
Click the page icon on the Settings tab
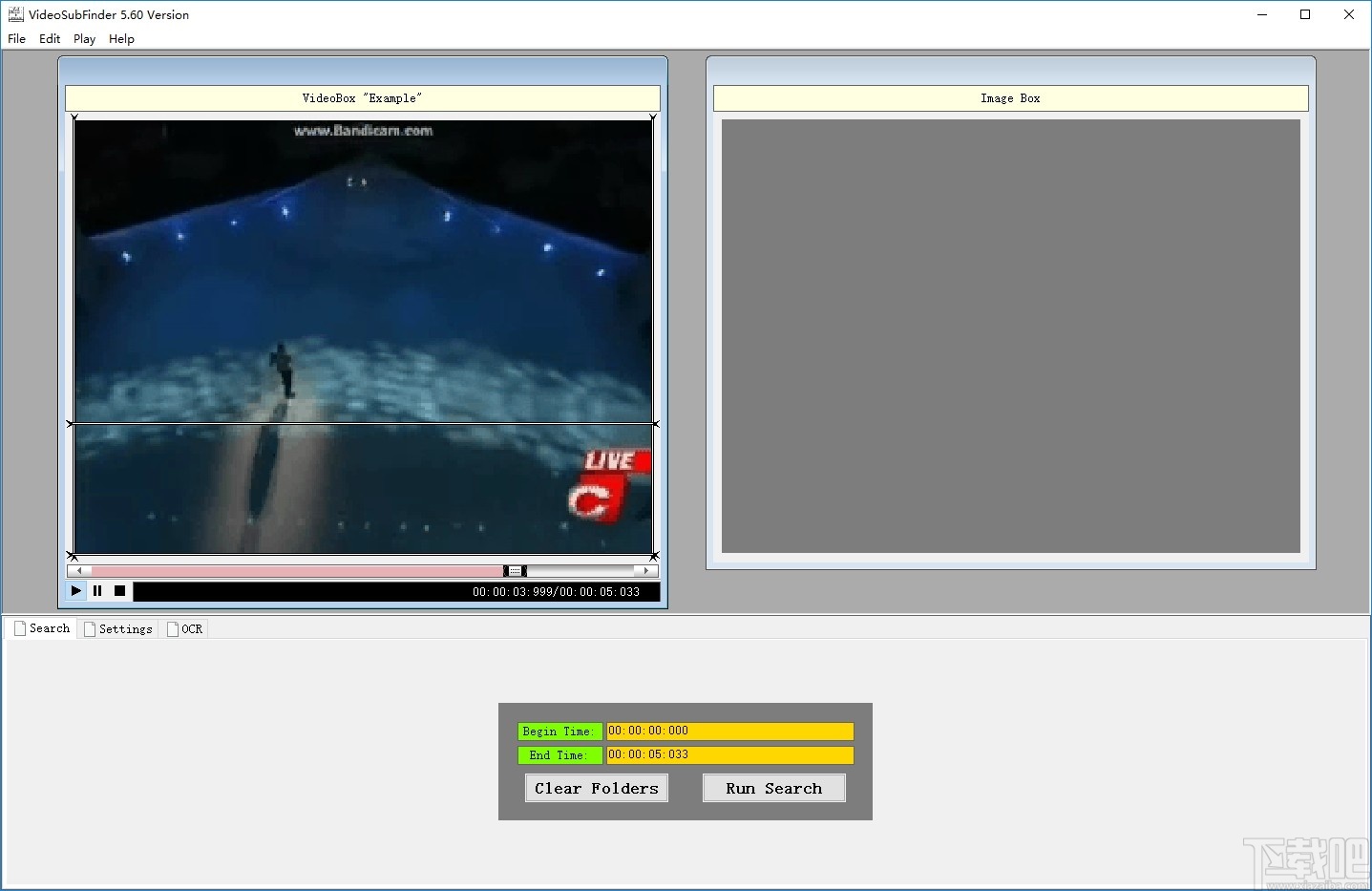pyautogui.click(x=88, y=628)
